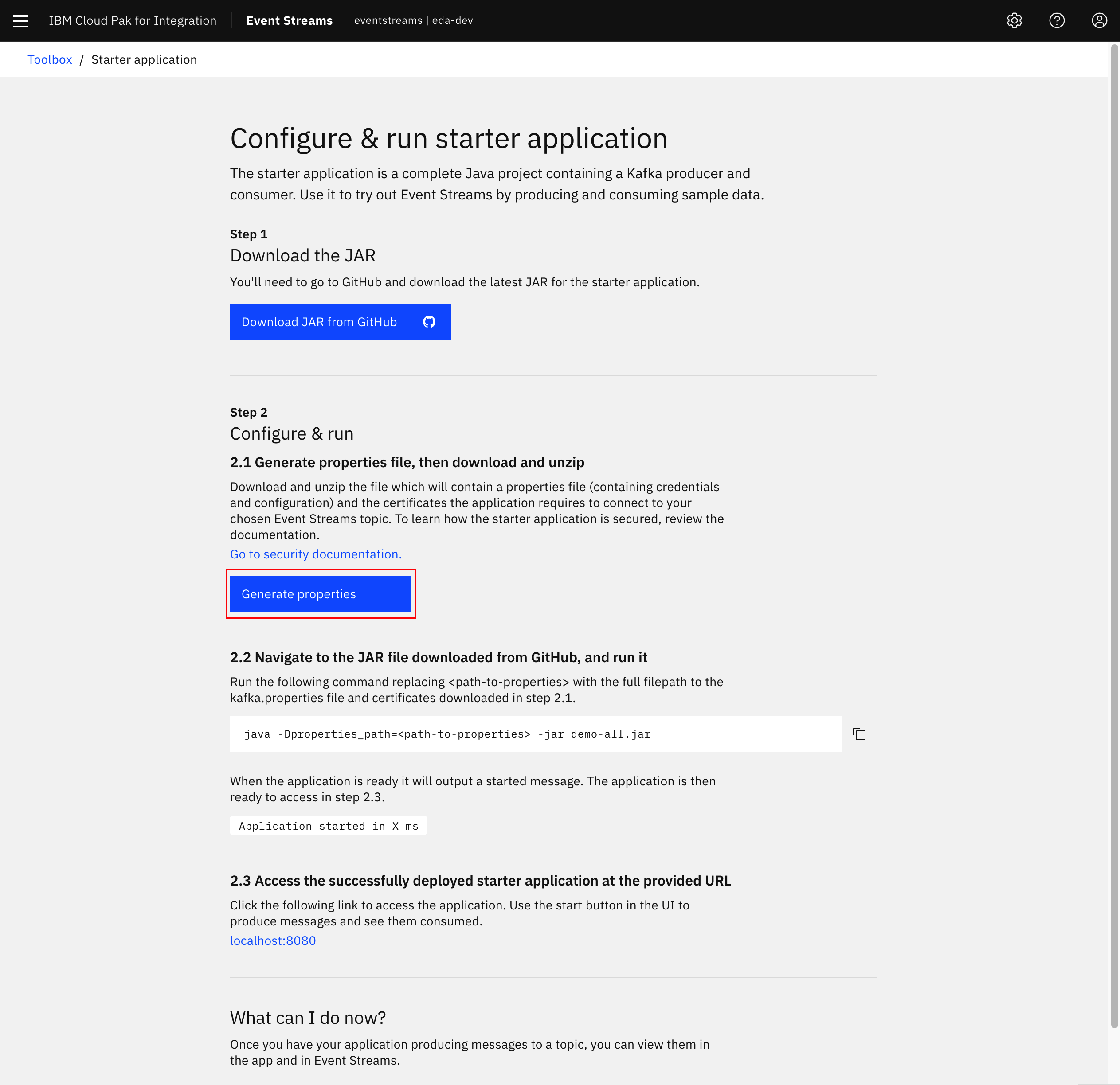The height and width of the screenshot is (1085, 1120).
Task: Click the Event Streams navigation header icon
Action: click(x=20, y=20)
